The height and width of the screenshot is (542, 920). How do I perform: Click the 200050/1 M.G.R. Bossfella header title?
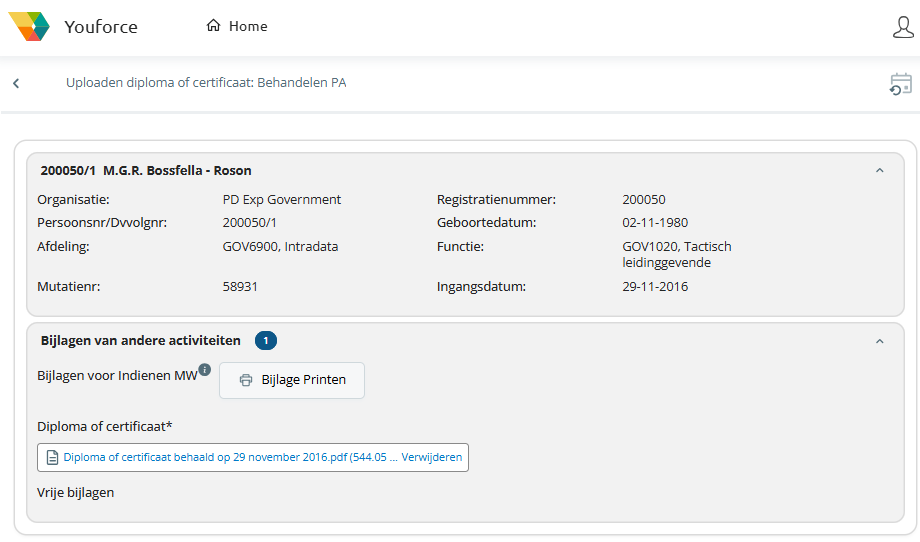146,171
